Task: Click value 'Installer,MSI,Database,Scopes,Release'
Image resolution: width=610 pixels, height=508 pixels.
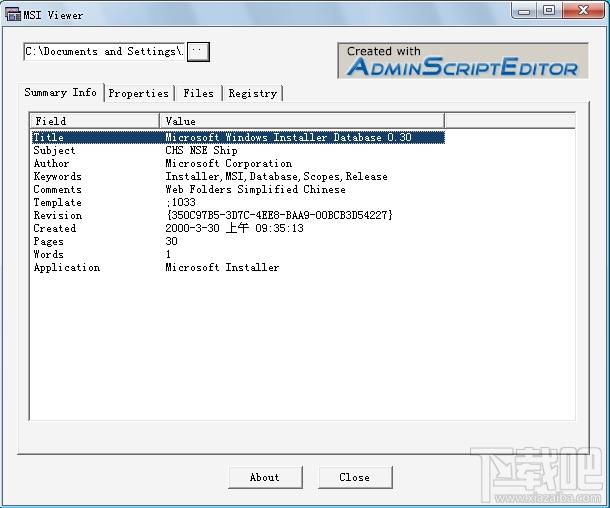Action: click(276, 177)
